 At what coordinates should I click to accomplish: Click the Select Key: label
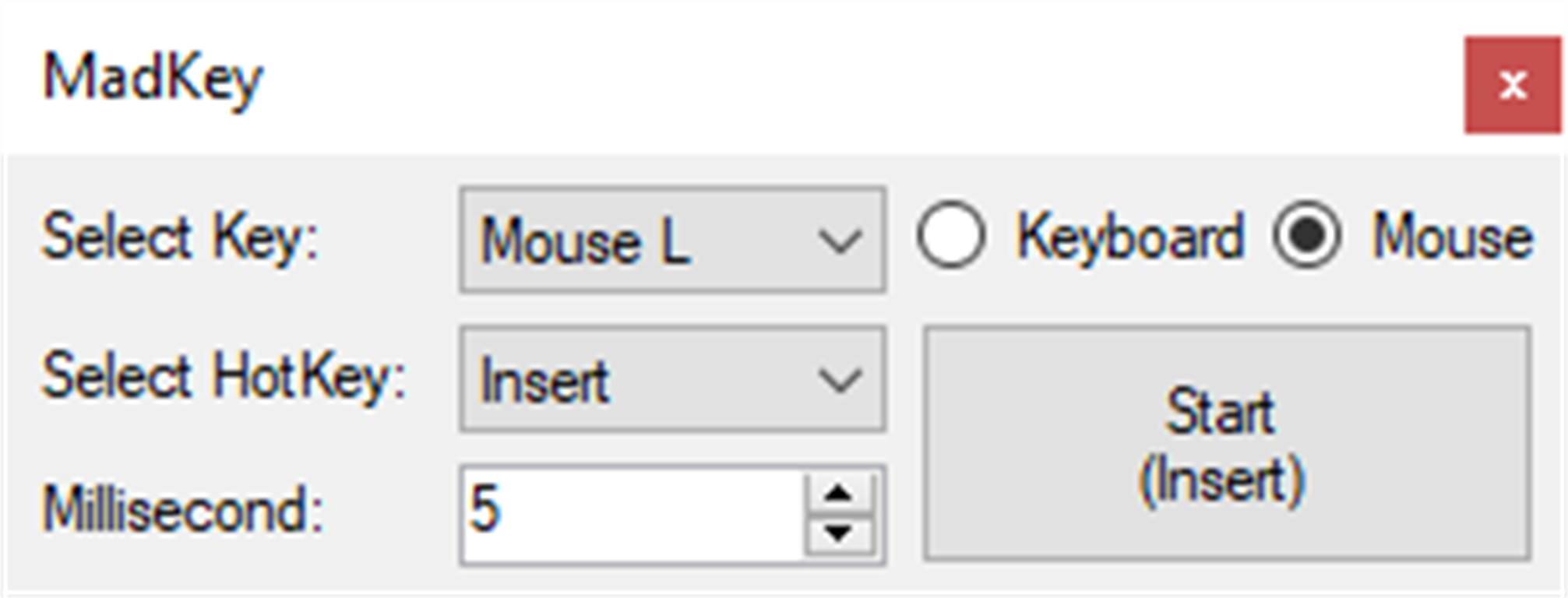coord(181,237)
